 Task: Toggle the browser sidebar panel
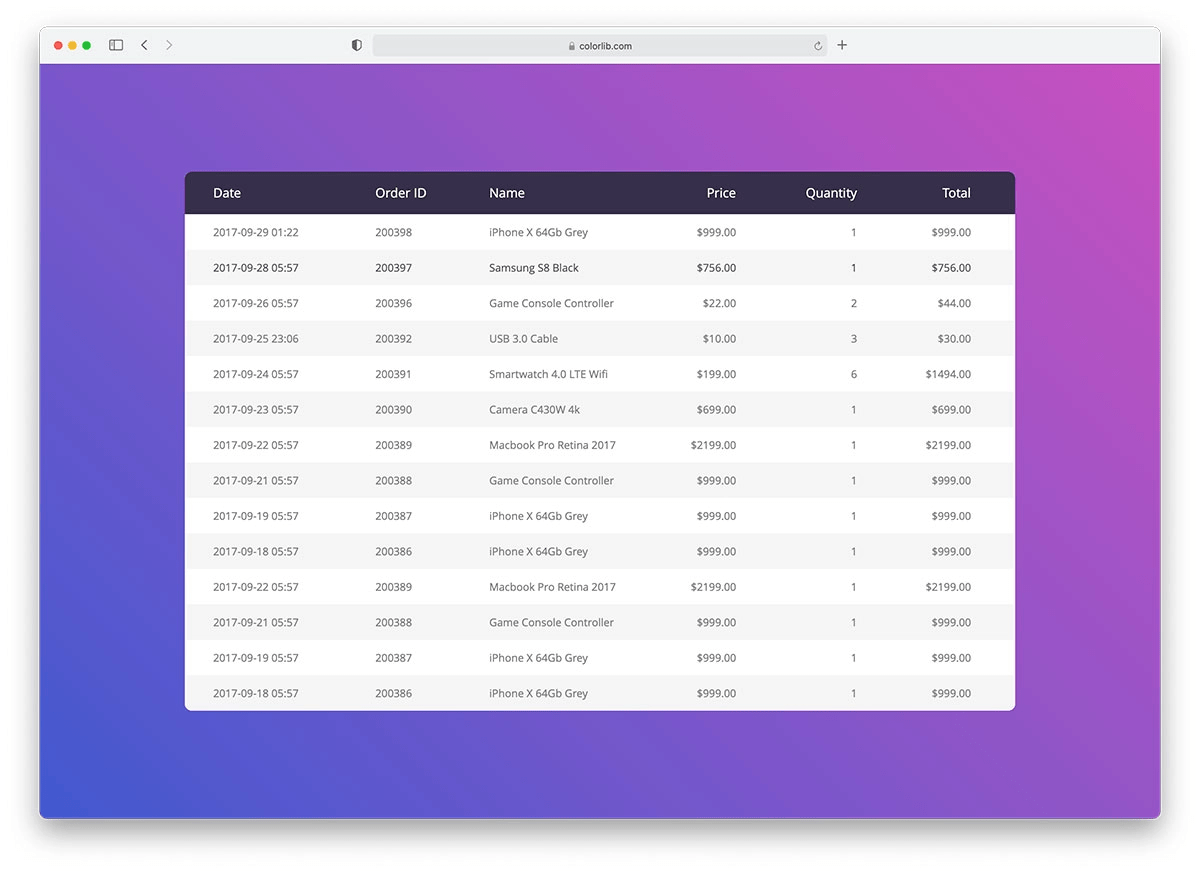[x=115, y=45]
